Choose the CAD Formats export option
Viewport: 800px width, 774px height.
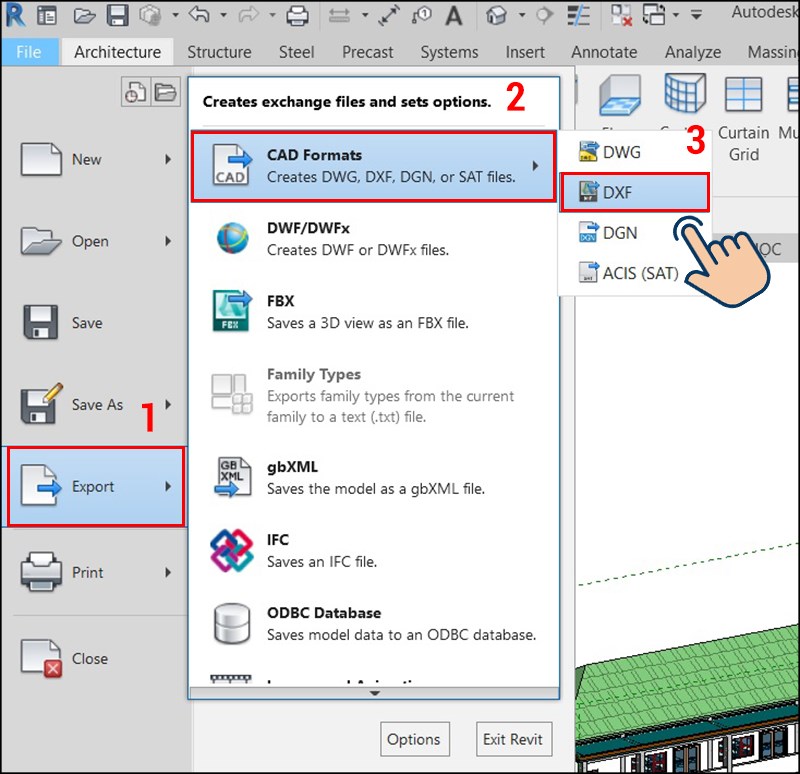[x=373, y=166]
